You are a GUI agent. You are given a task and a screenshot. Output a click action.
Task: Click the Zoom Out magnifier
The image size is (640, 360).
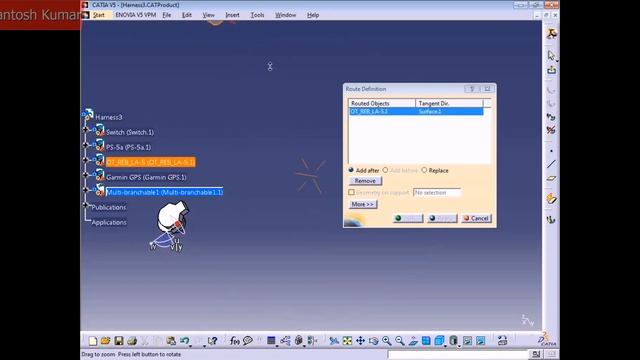tap(400, 341)
